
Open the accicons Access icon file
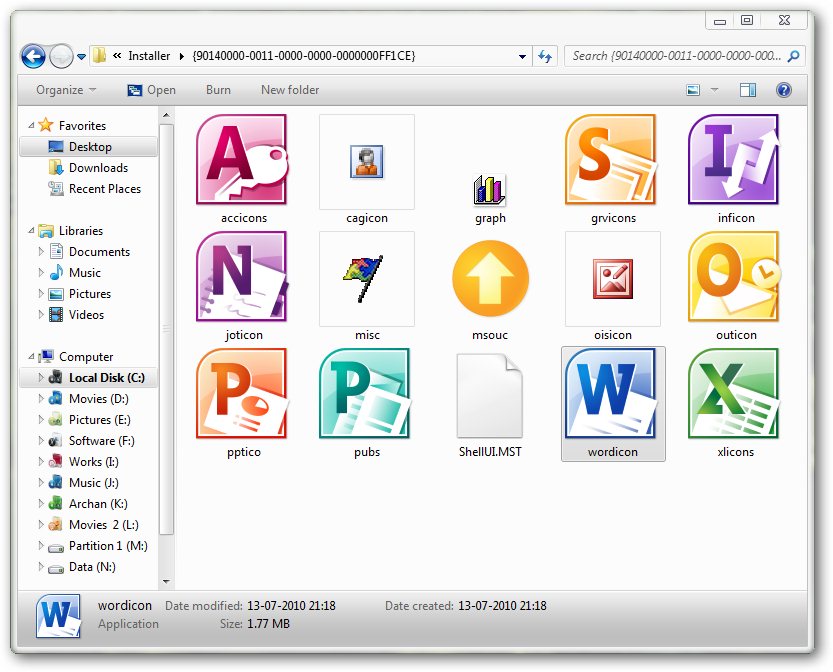tap(242, 162)
